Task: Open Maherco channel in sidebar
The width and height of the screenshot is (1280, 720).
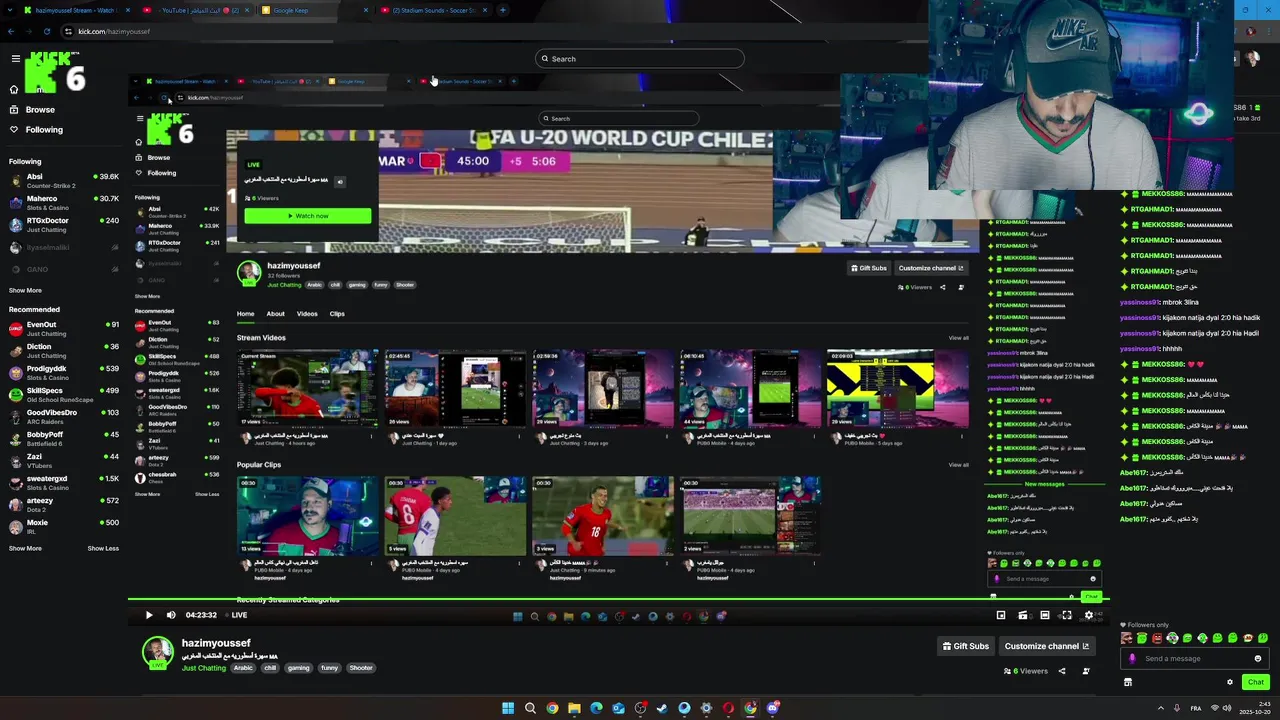Action: tap(62, 203)
